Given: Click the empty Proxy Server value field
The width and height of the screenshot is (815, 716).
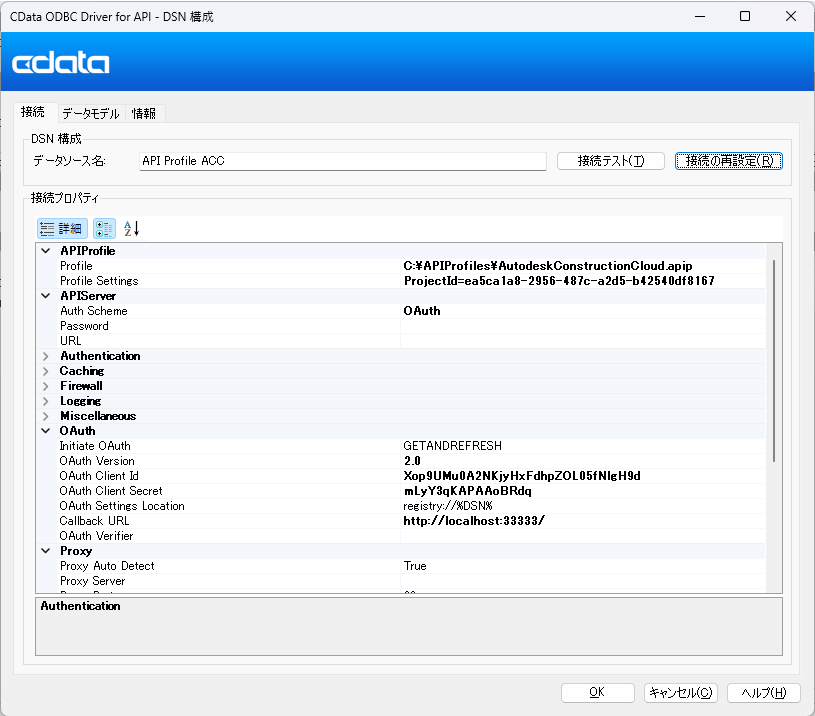Looking at the screenshot, I should click(583, 581).
